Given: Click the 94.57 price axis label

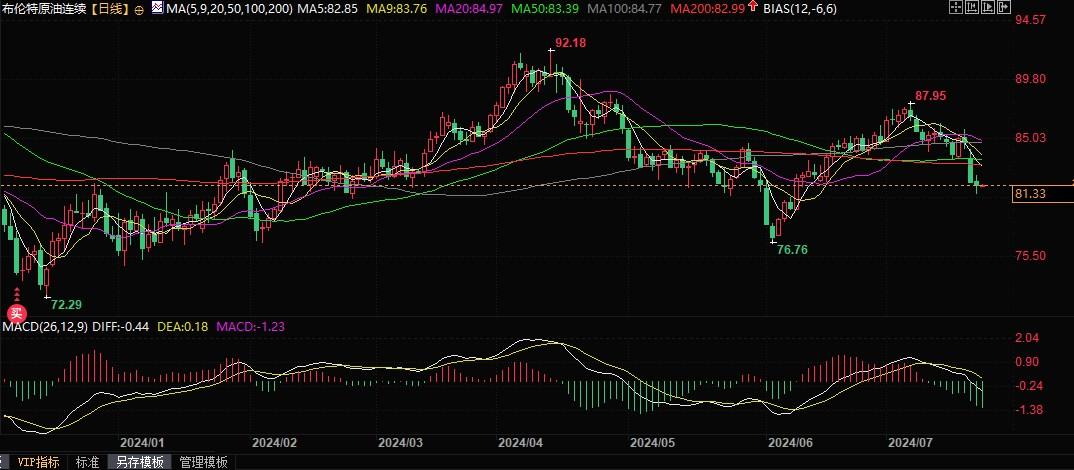Looking at the screenshot, I should (1030, 20).
